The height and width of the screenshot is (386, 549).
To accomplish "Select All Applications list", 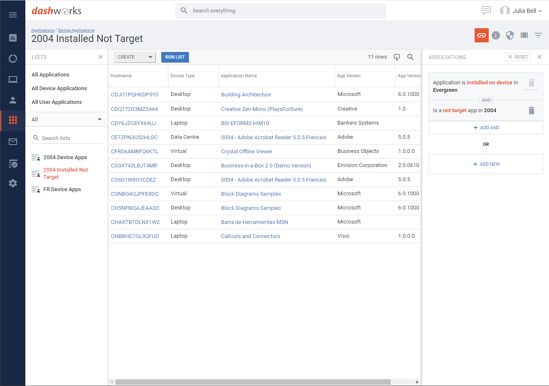I will pos(50,75).
